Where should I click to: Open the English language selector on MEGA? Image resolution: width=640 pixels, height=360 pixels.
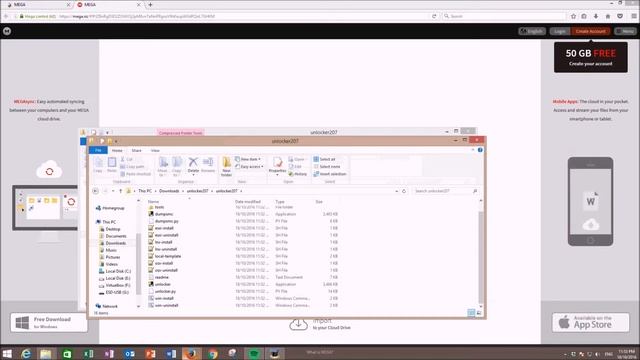532,31
